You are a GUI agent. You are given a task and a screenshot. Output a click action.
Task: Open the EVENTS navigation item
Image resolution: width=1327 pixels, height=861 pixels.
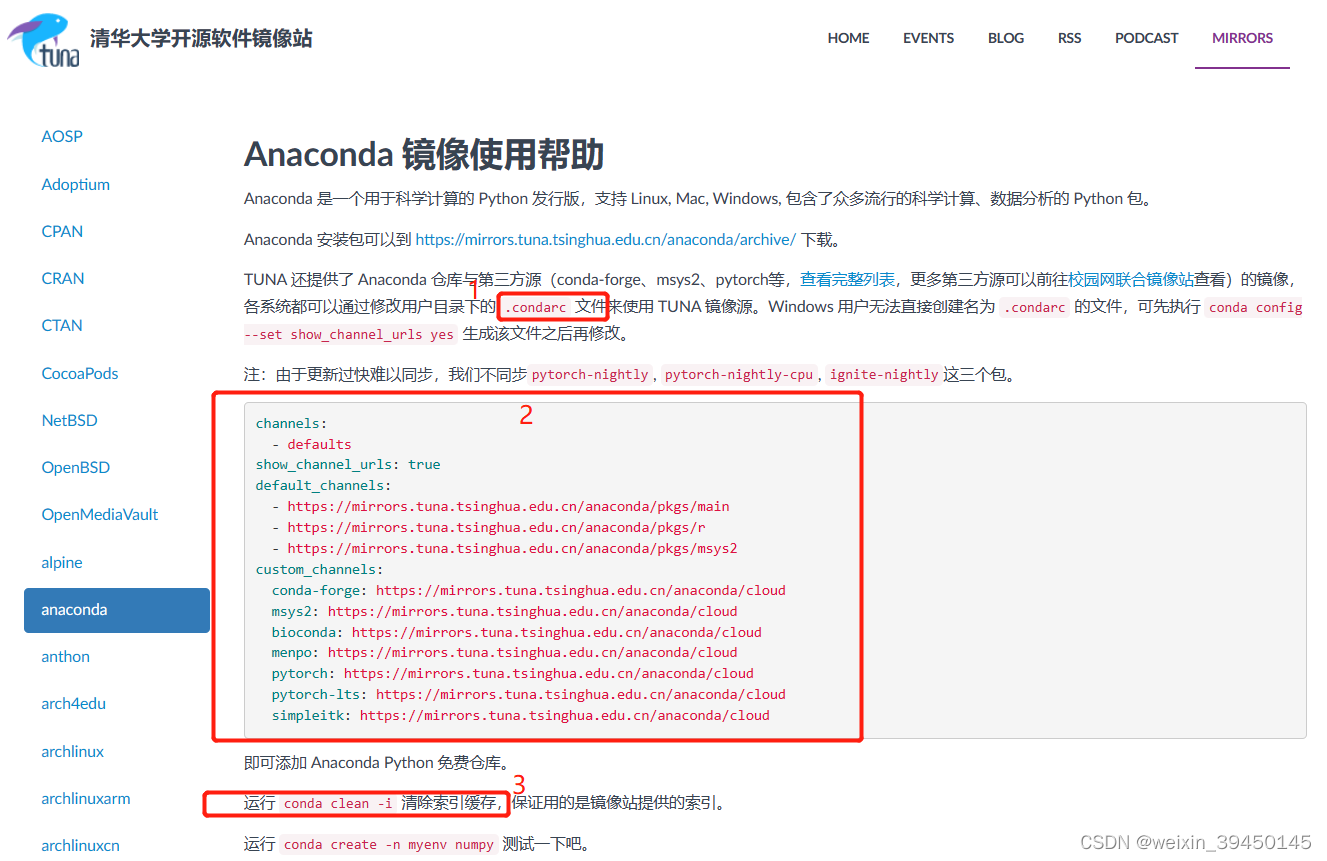click(x=928, y=38)
